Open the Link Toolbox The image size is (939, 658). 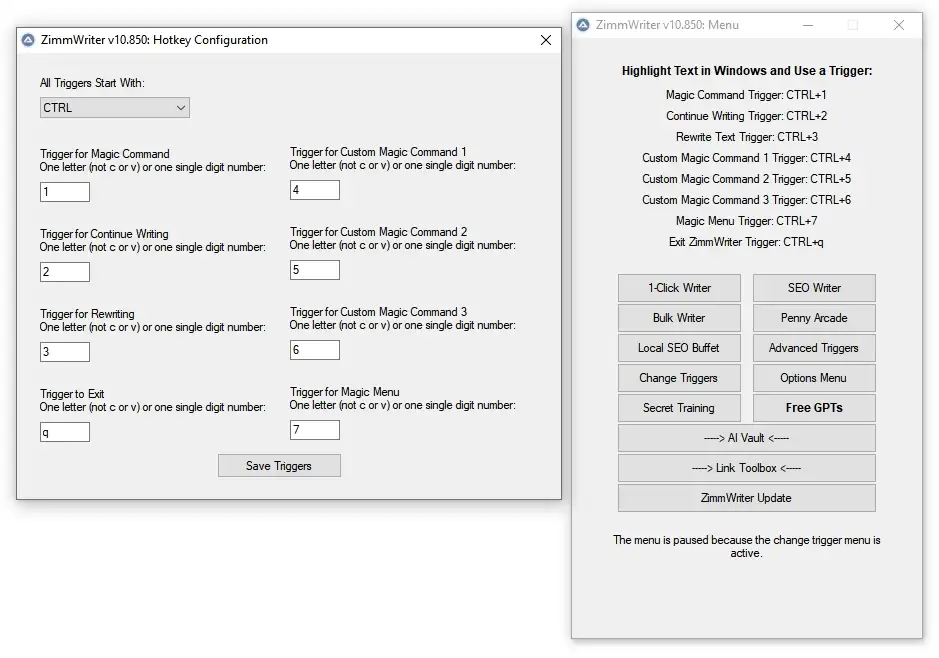tap(746, 467)
